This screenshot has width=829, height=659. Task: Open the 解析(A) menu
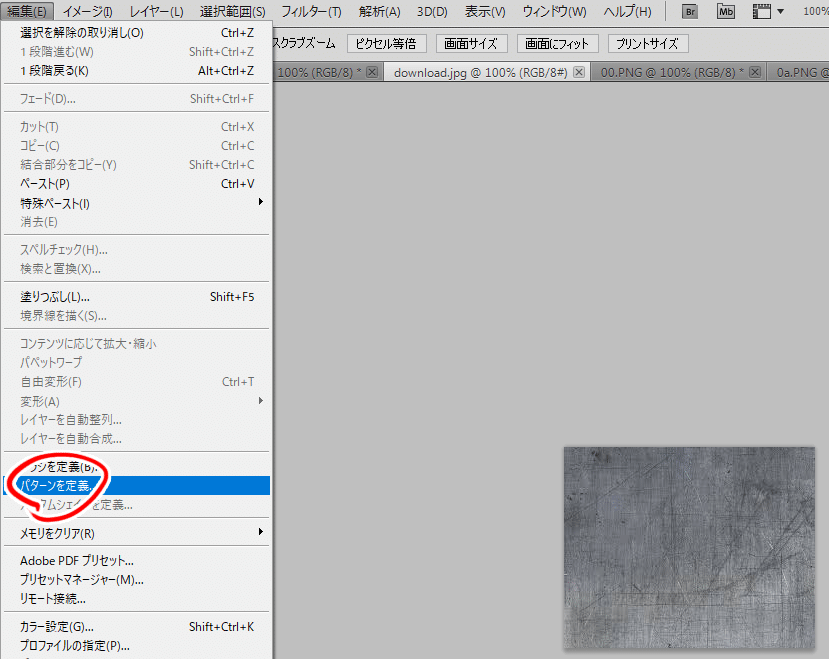(x=380, y=12)
